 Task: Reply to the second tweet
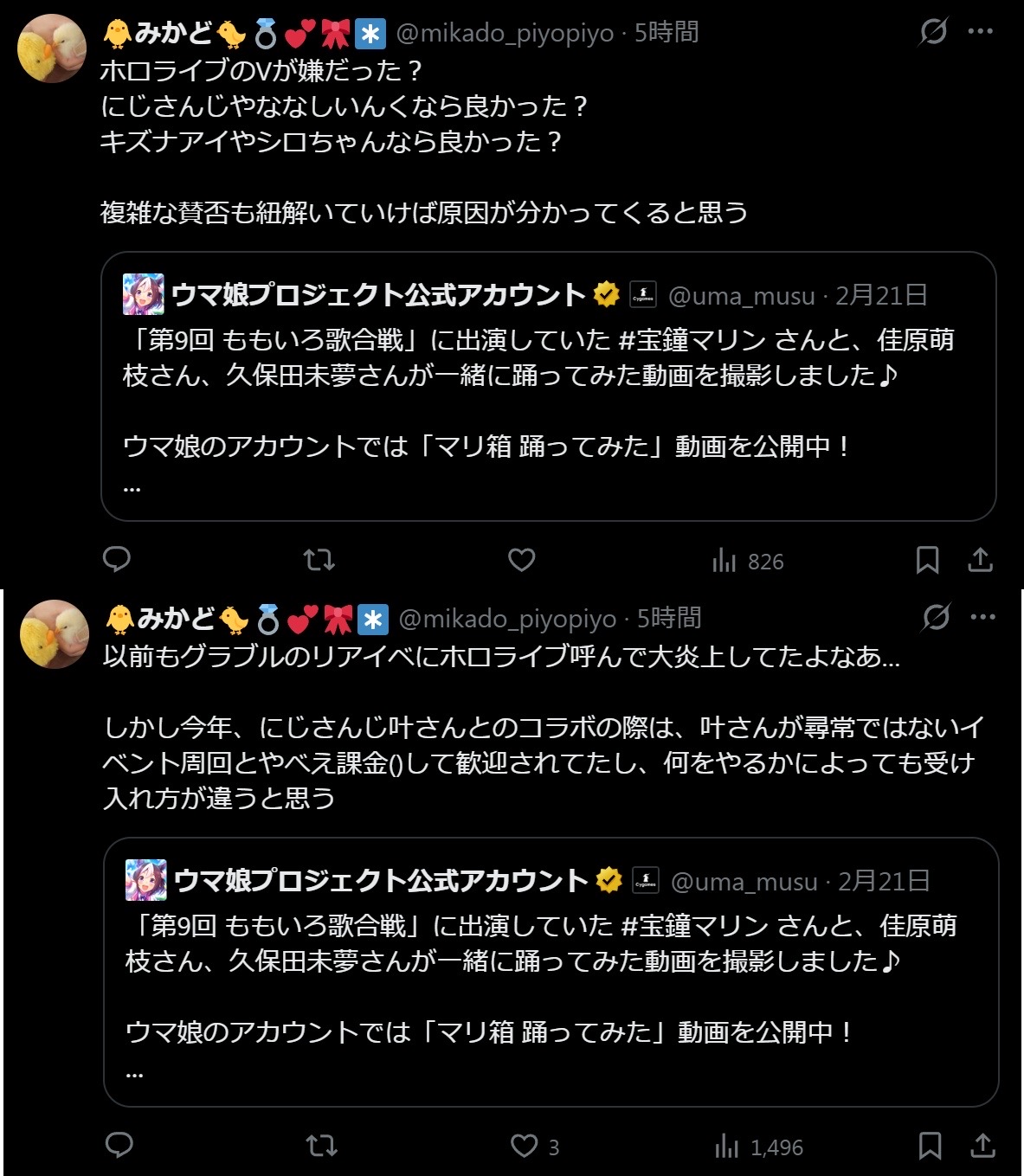tap(119, 1146)
